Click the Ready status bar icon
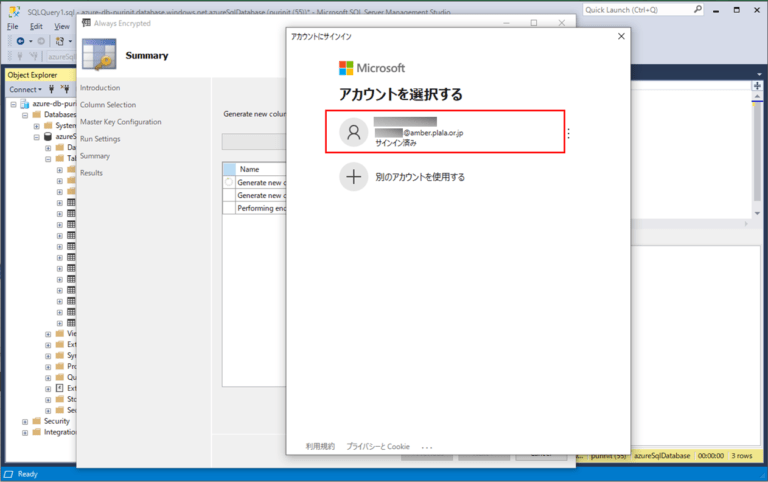Image resolution: width=768 pixels, height=482 pixels. click(8, 474)
